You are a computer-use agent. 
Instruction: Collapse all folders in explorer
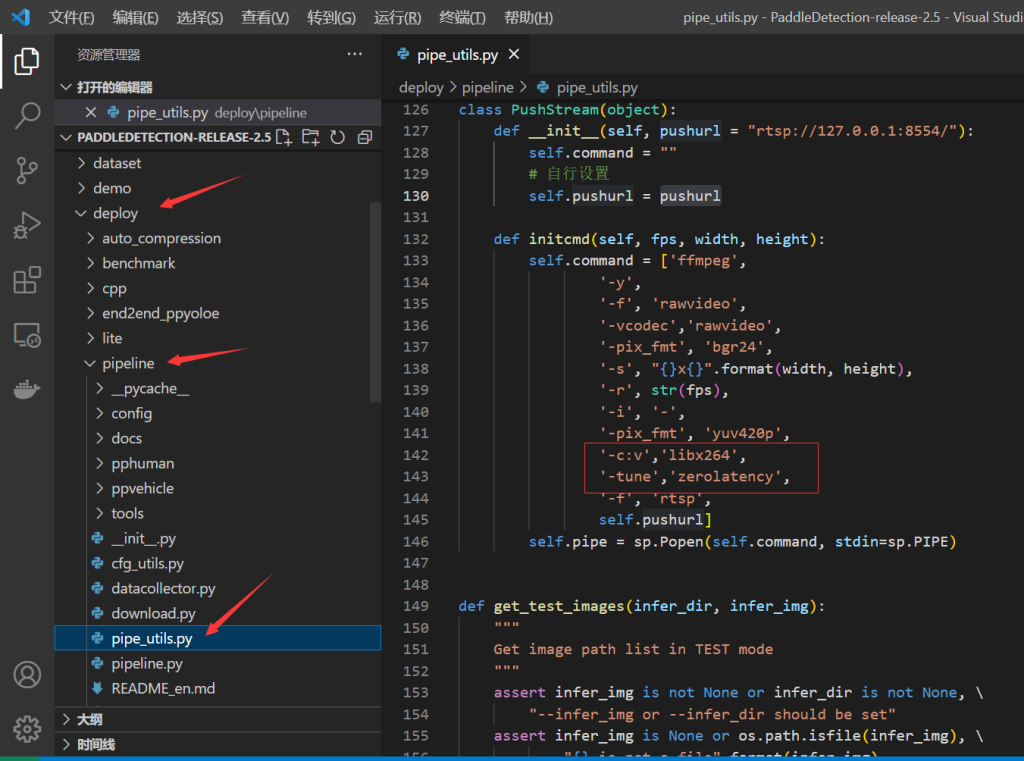pyautogui.click(x=364, y=137)
